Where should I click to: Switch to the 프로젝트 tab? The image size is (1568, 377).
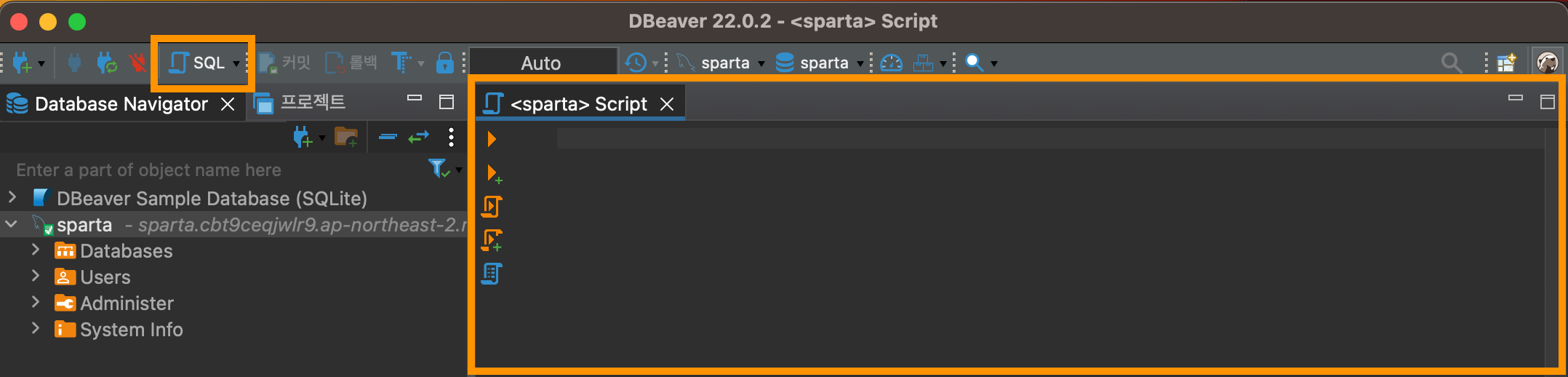point(300,103)
